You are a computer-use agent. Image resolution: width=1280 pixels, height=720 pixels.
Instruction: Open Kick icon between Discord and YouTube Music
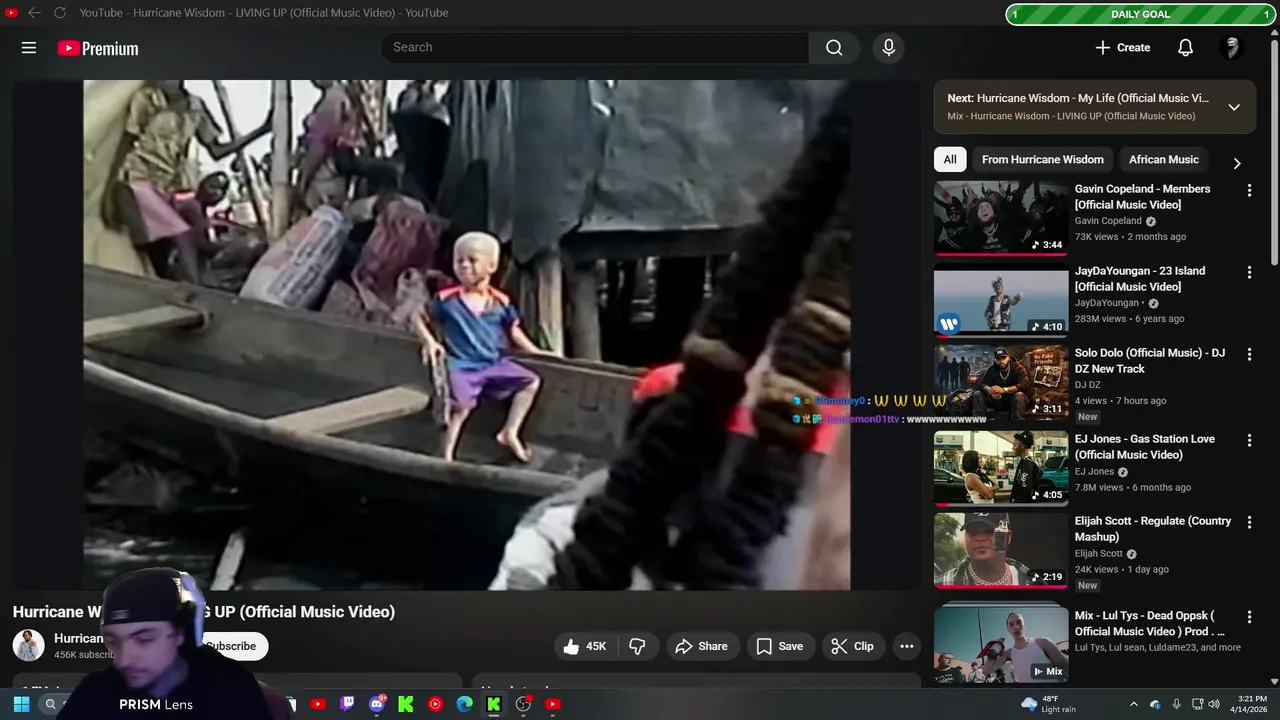pyautogui.click(x=406, y=704)
